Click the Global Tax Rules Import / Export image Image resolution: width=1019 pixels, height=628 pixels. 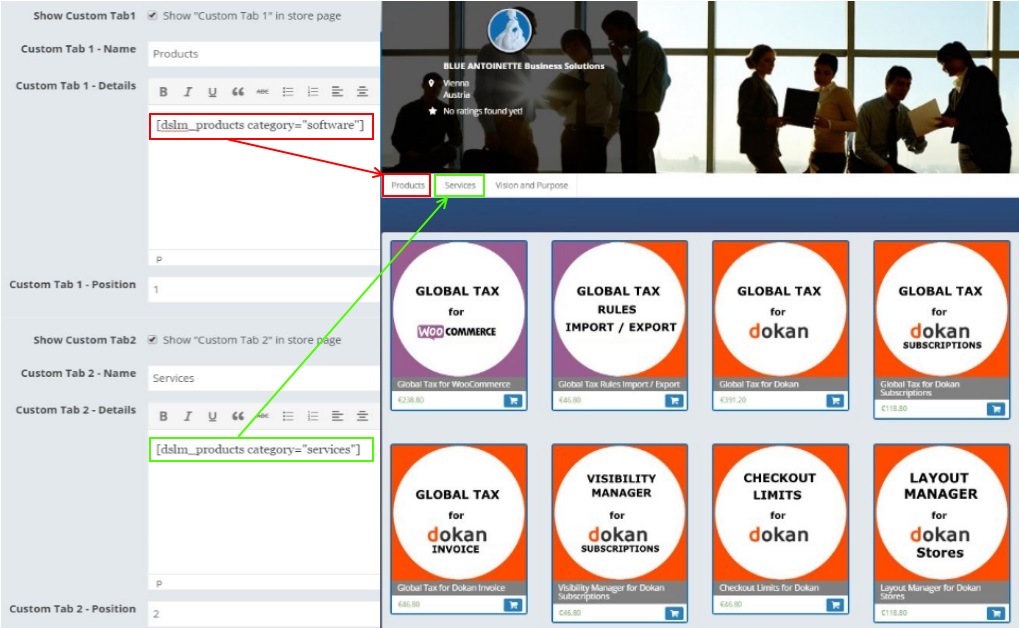(x=619, y=309)
